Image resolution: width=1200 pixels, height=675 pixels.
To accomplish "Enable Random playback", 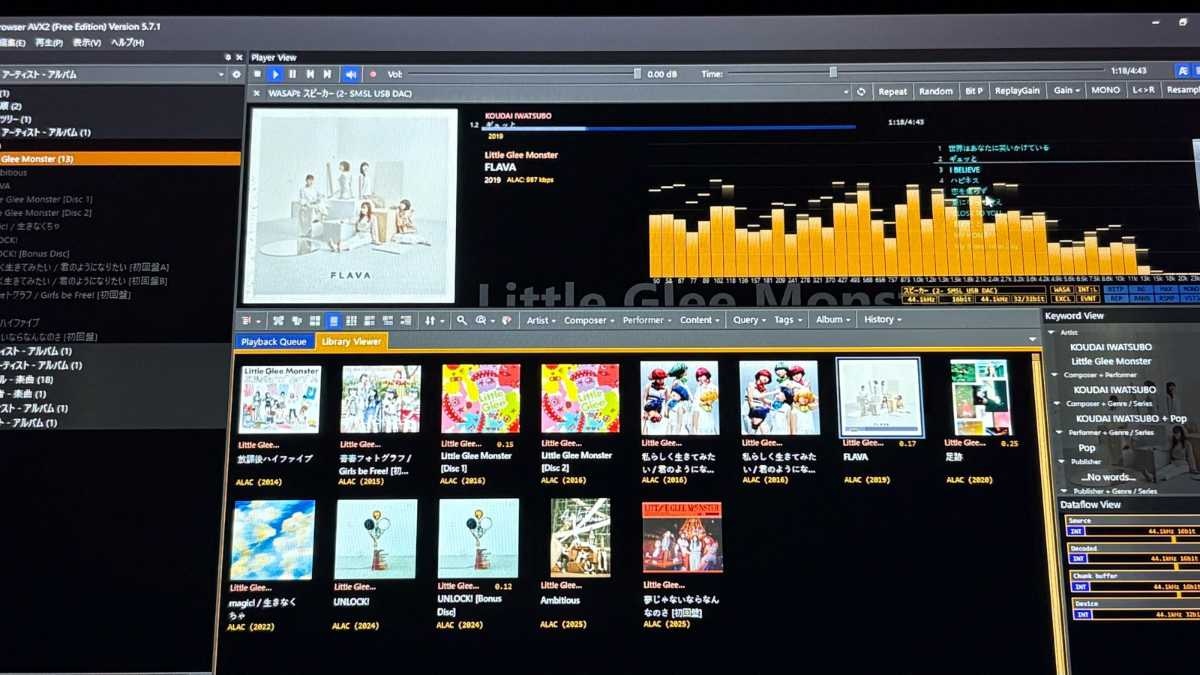I will [935, 91].
